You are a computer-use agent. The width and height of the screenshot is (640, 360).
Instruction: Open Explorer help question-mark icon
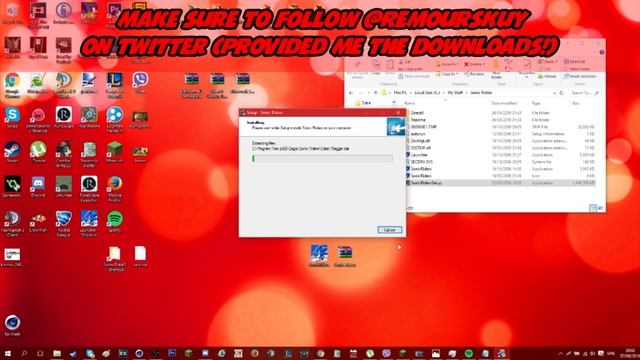point(601,52)
